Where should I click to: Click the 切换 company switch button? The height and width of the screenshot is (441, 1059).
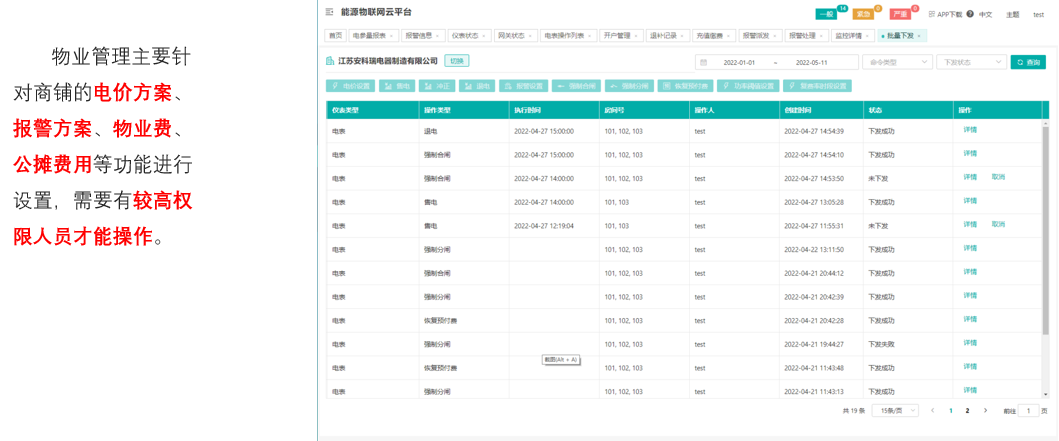click(x=457, y=61)
